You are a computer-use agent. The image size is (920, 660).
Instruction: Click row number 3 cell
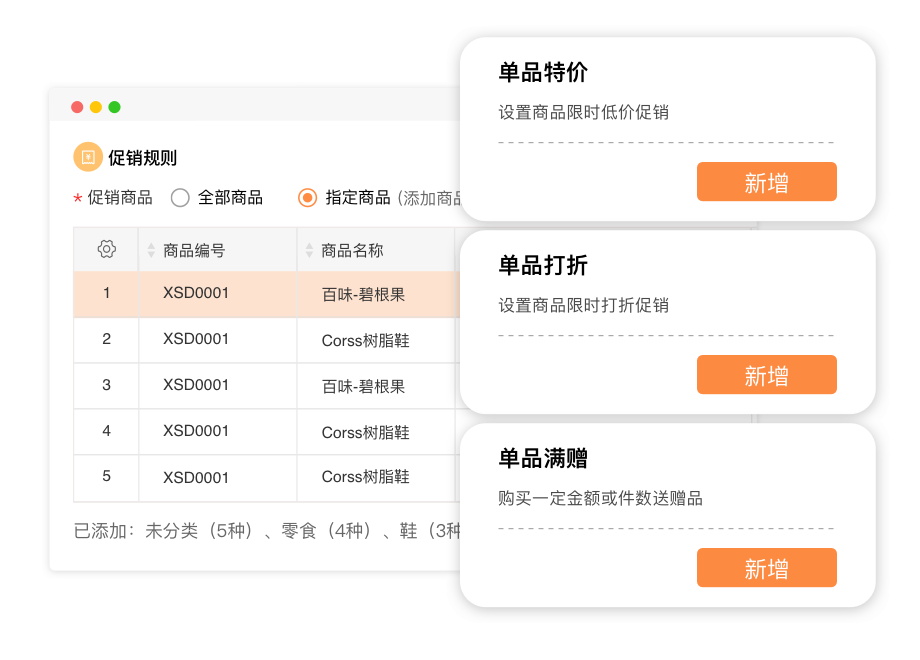pos(107,386)
